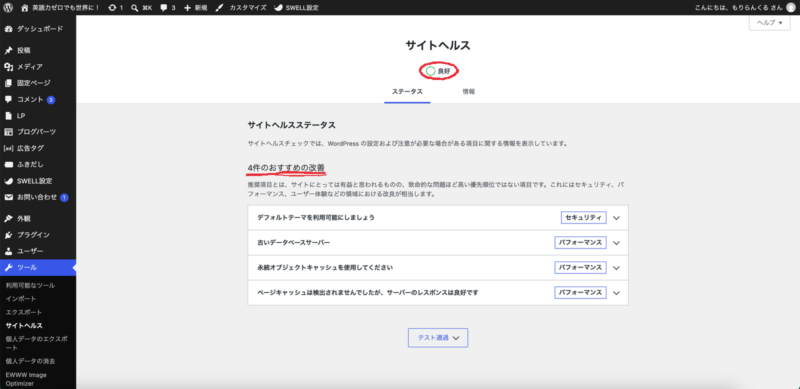800x389 pixels.
Task: Click サイトヘルスステータス heading
Action: (x=291, y=125)
